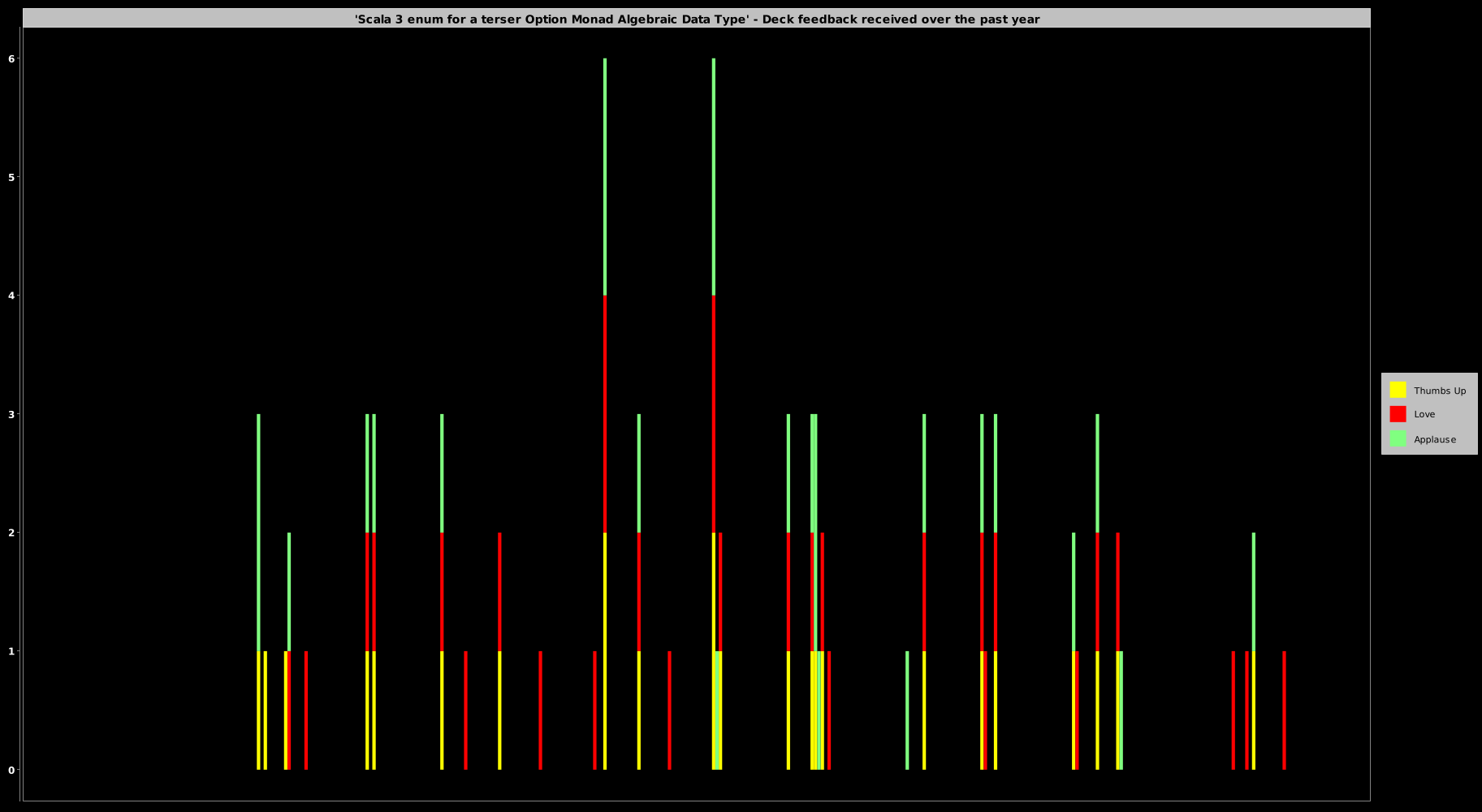1482x812 pixels.
Task: Select the 'Love' legend label
Action: pyautogui.click(x=1424, y=414)
